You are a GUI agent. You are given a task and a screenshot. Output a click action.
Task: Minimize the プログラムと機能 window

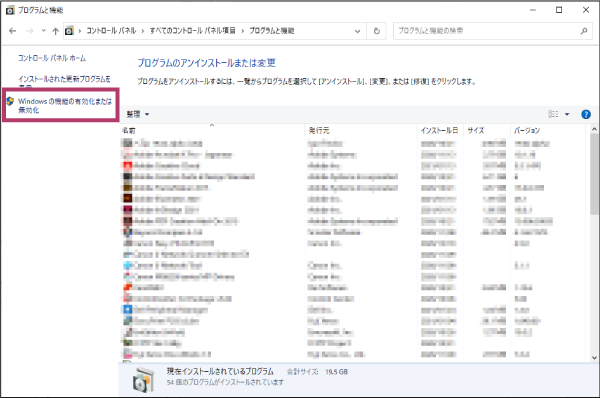click(x=533, y=10)
